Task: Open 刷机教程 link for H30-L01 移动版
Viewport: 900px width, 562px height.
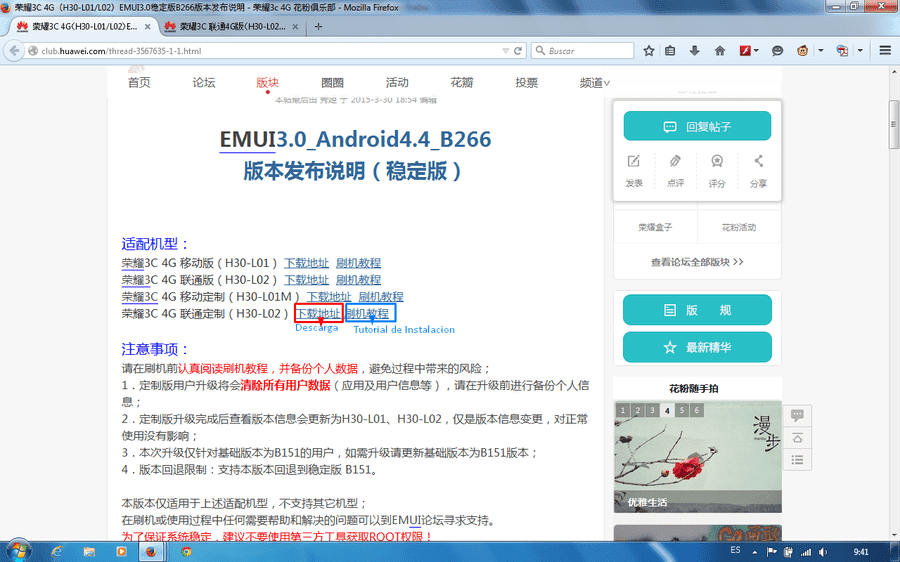Action: click(x=359, y=263)
